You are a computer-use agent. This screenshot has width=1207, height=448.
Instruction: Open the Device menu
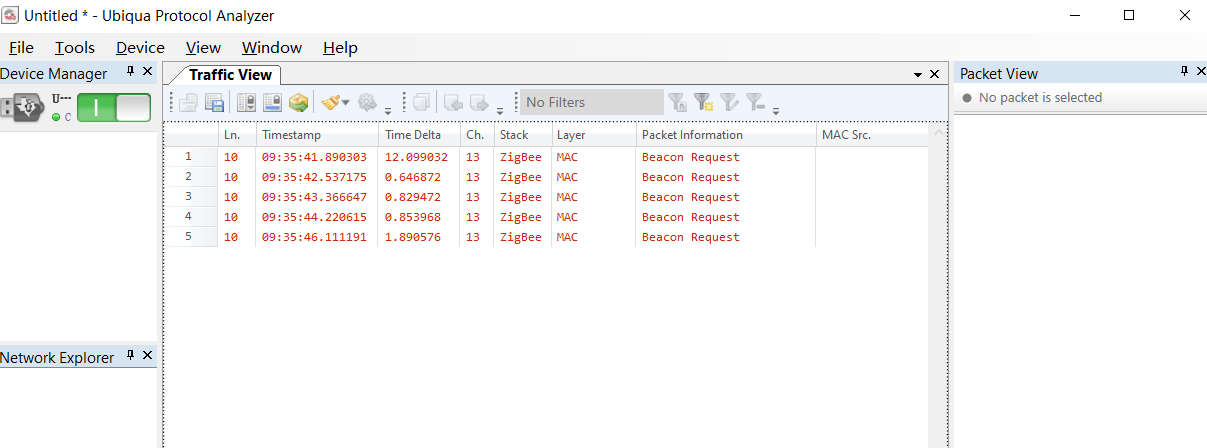[x=140, y=47]
